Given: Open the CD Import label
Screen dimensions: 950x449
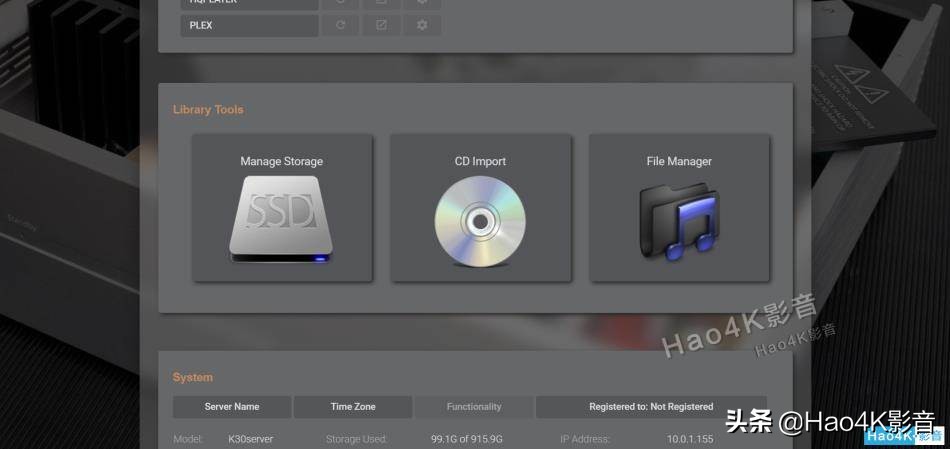Looking at the screenshot, I should (x=480, y=161).
